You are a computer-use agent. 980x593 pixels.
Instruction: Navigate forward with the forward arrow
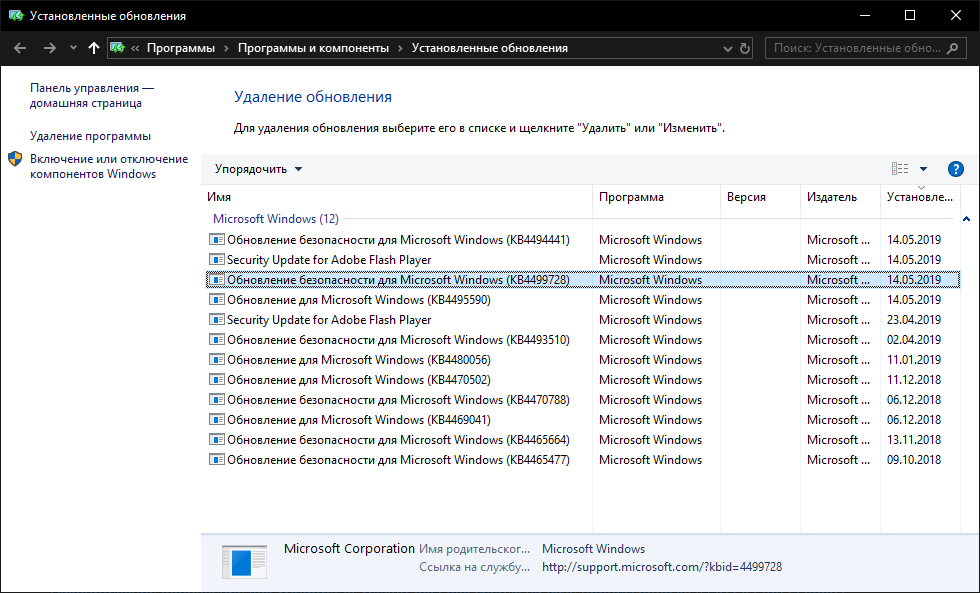[48, 47]
